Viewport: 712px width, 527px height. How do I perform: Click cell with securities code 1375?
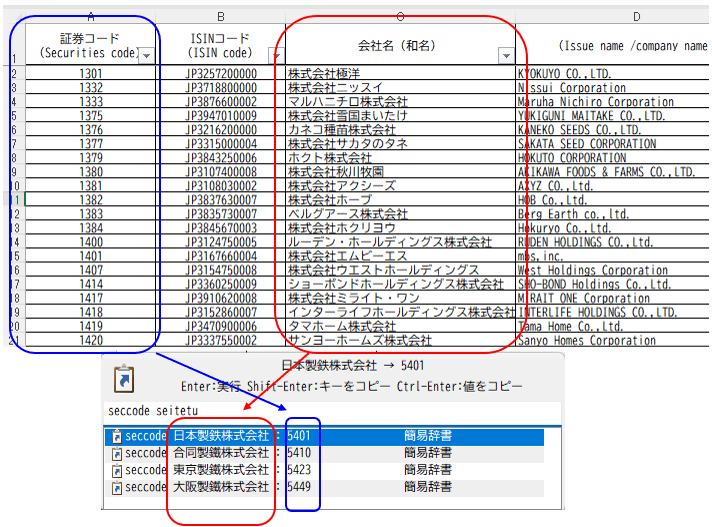[91, 116]
